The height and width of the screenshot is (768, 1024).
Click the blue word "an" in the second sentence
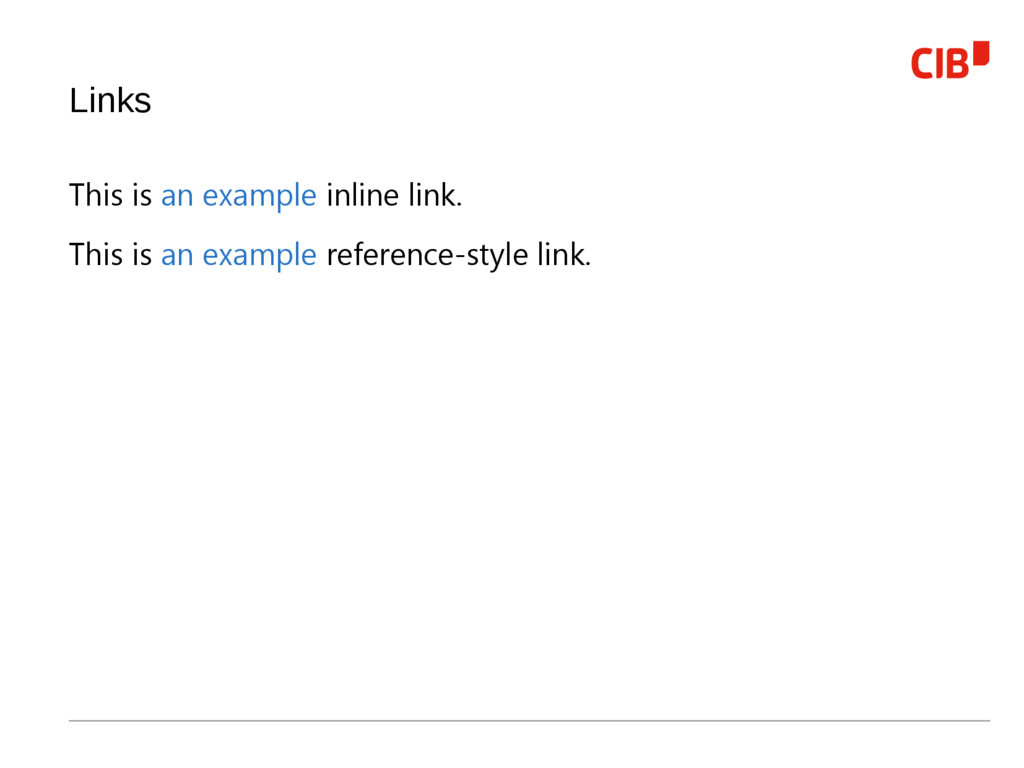point(177,256)
